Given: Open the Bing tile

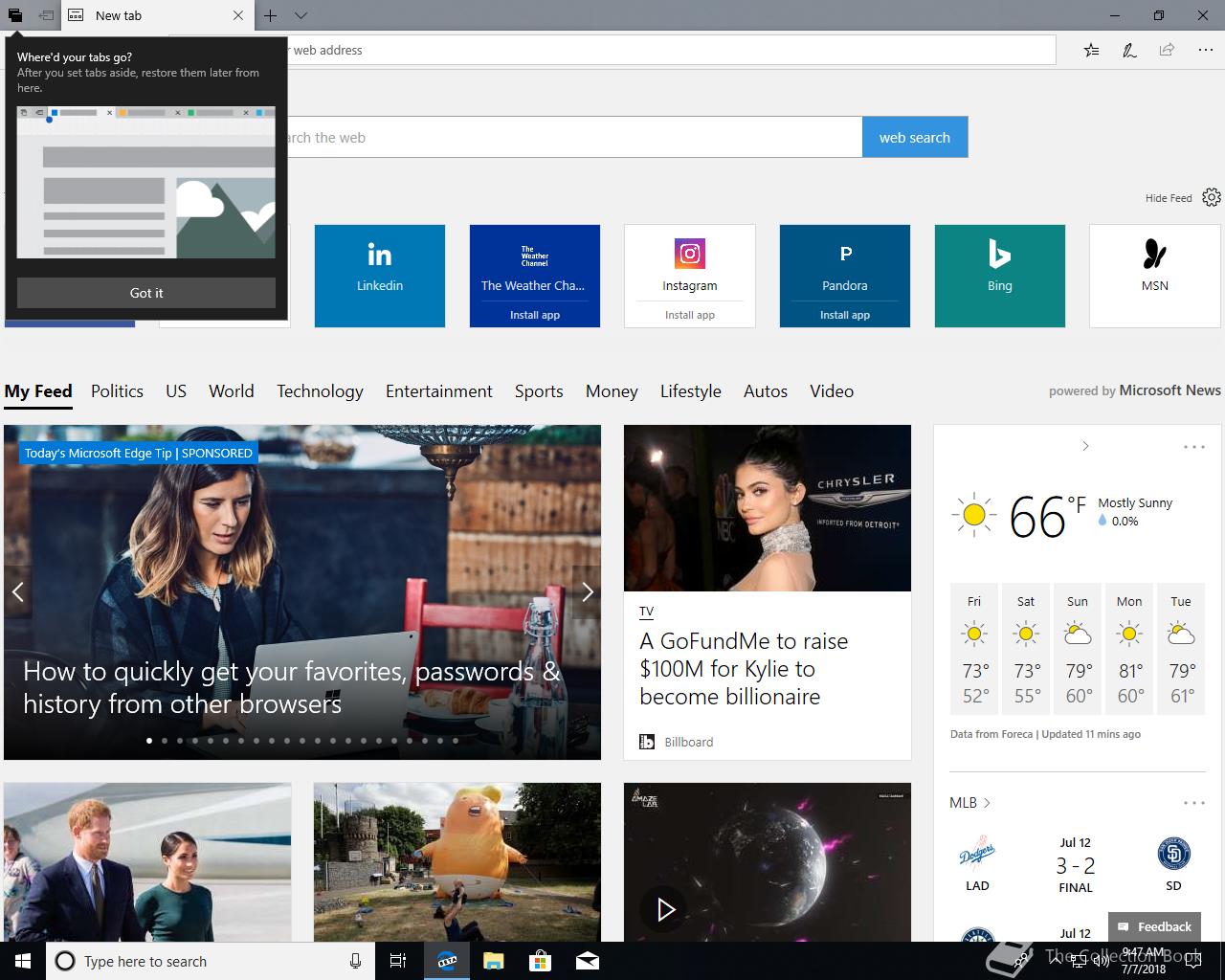Looking at the screenshot, I should point(1000,276).
